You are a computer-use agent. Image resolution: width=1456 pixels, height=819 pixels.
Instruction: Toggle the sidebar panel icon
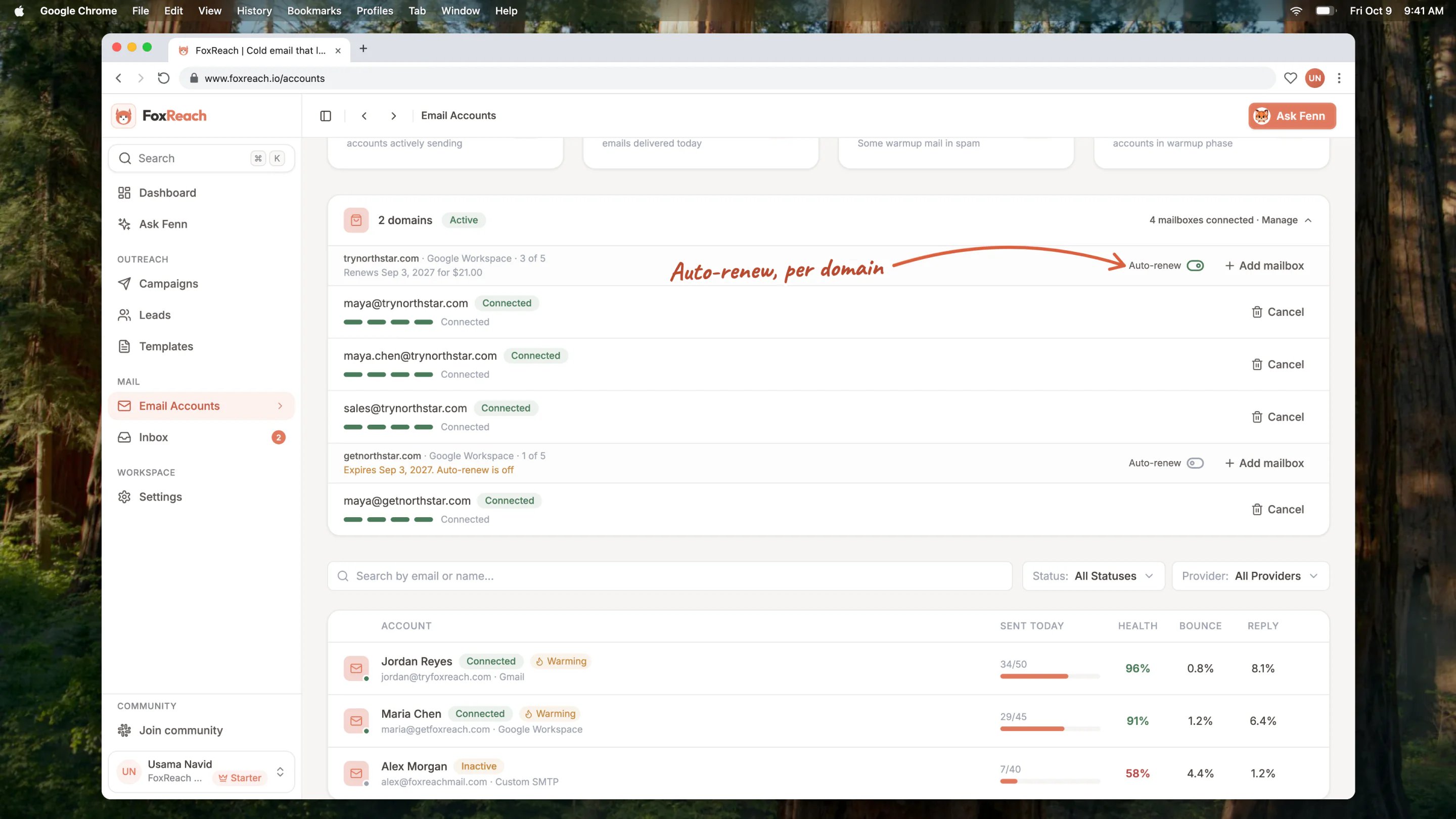(326, 116)
